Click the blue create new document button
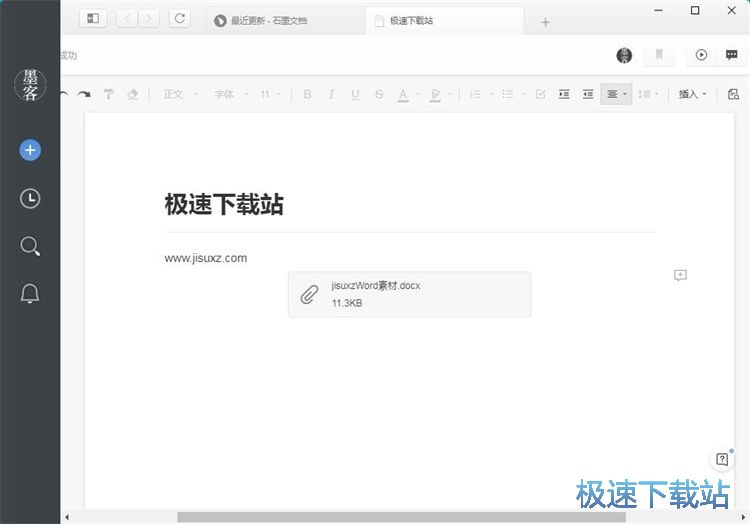Image resolution: width=750 pixels, height=524 pixels. pos(30,150)
